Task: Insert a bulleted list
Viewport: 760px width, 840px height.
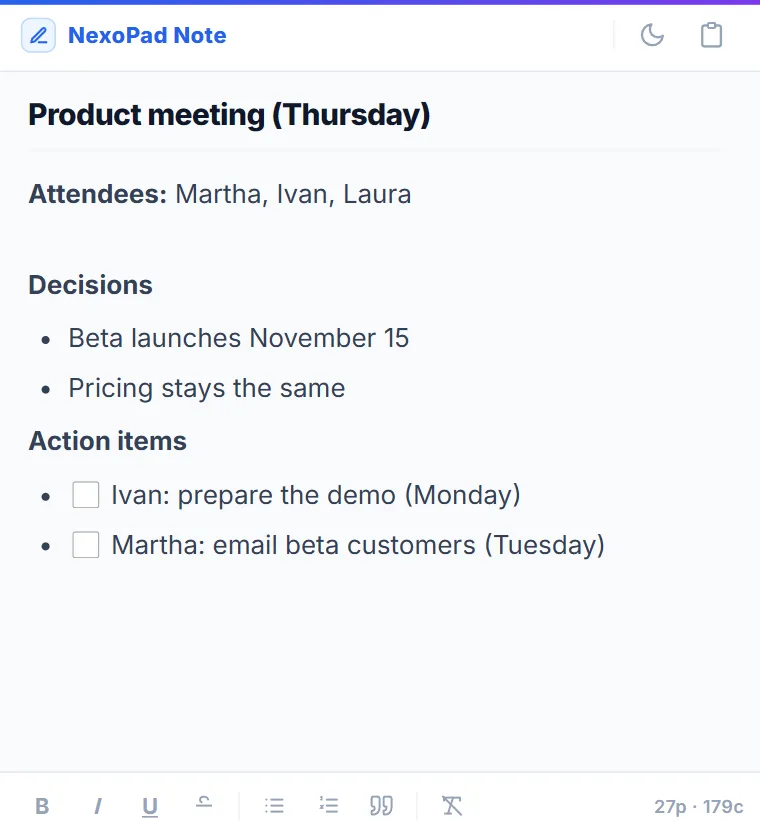Action: click(x=274, y=806)
